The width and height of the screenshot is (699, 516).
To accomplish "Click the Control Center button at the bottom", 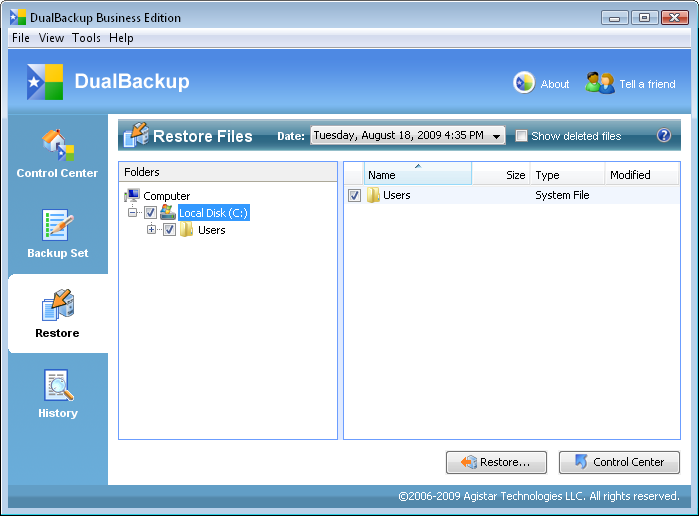I will [619, 462].
